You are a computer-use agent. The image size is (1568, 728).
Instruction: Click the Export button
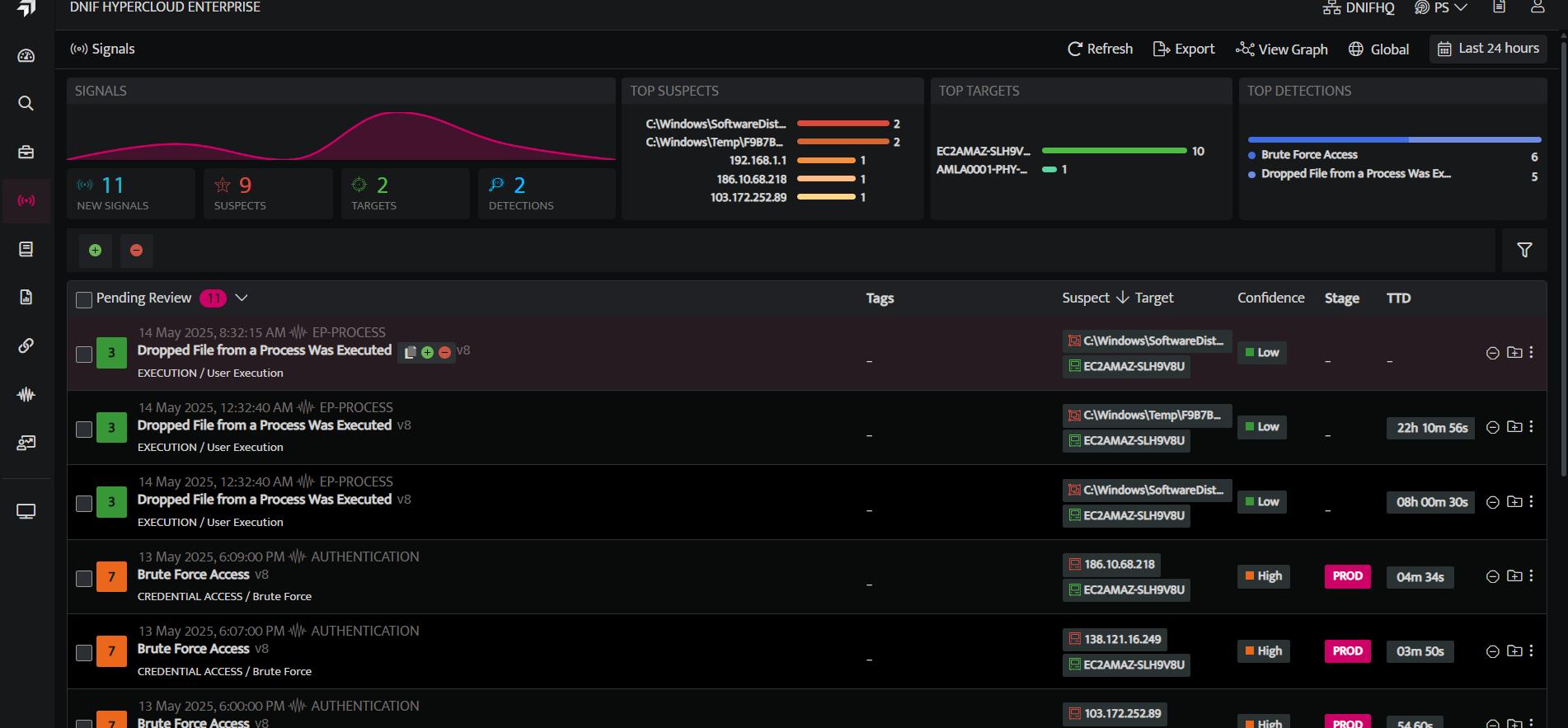(1184, 49)
